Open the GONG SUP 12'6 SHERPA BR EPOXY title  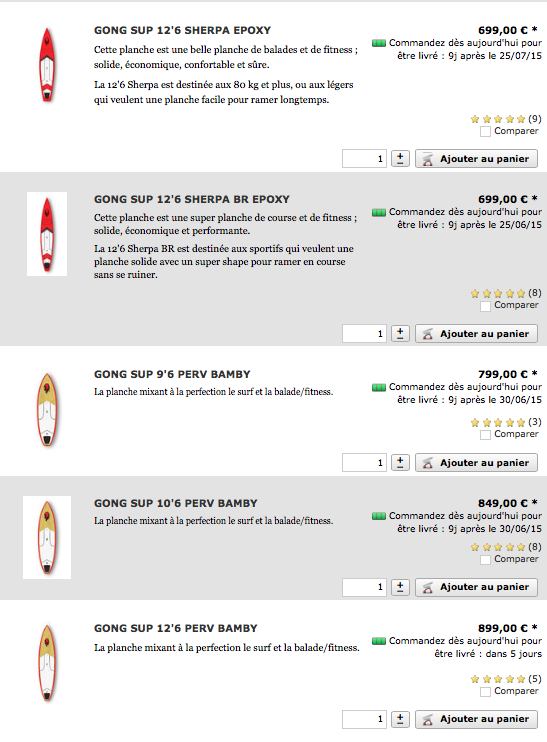point(192,199)
